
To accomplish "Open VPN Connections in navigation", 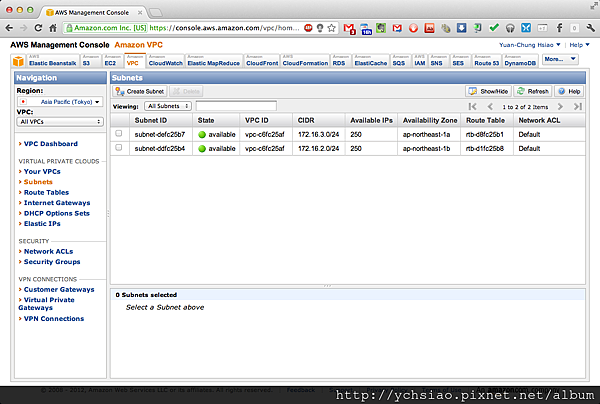I will point(54,318).
